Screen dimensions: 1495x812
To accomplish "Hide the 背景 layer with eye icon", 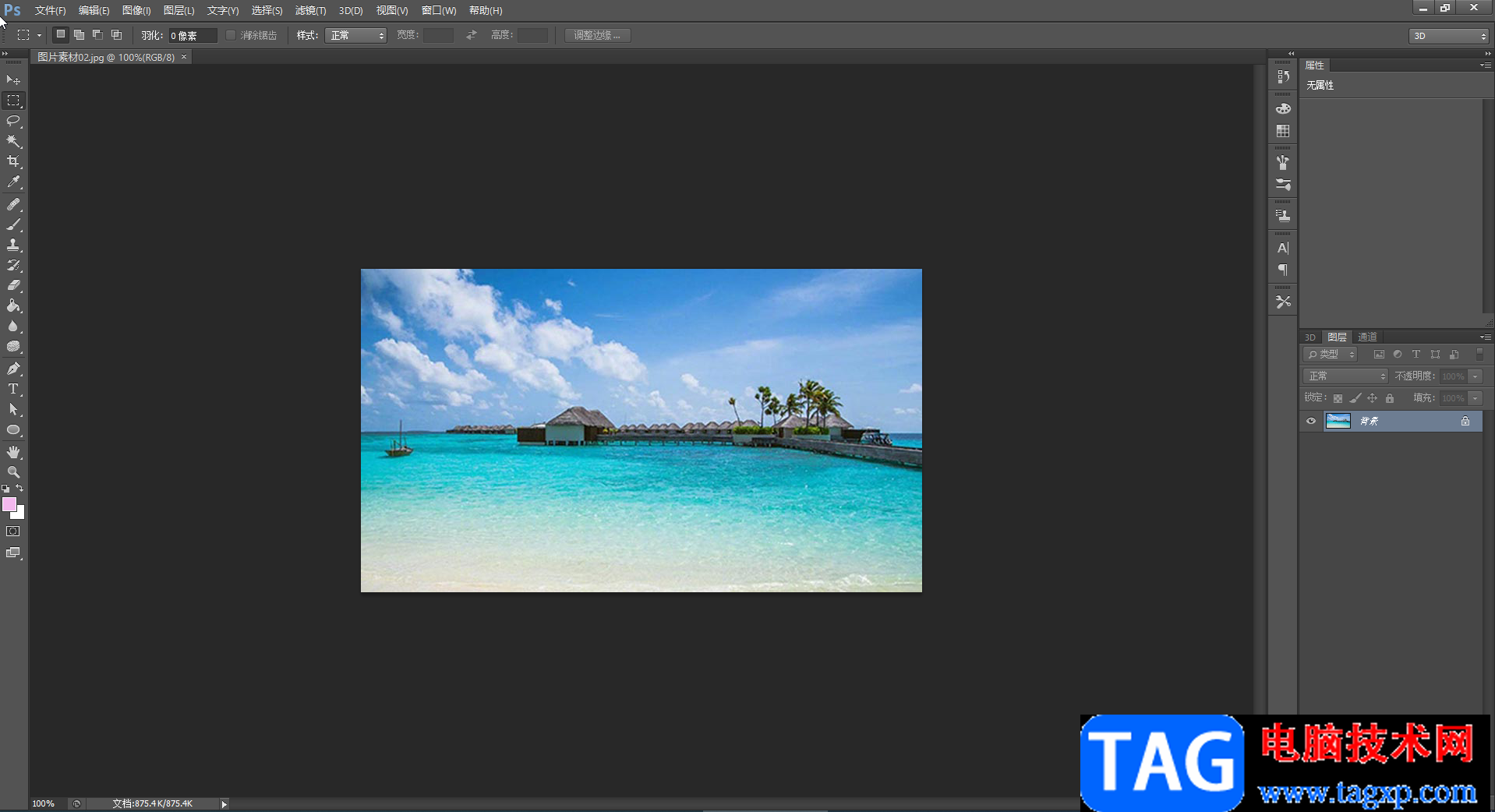I will click(1311, 421).
